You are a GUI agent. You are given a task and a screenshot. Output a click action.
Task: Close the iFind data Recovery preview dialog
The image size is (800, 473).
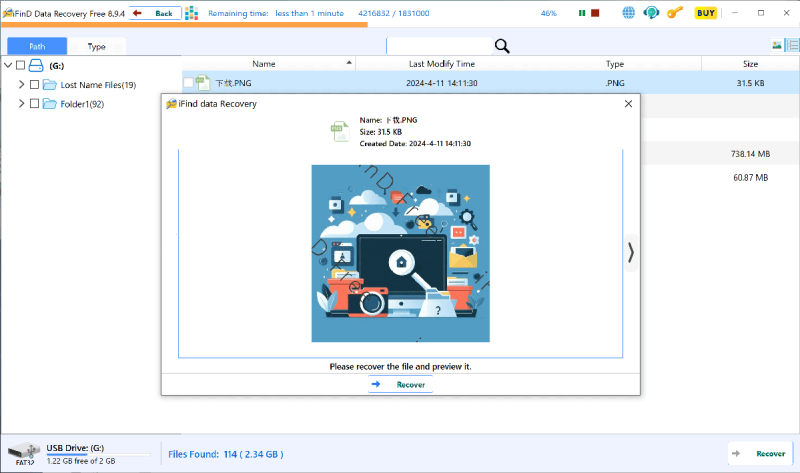tap(629, 104)
